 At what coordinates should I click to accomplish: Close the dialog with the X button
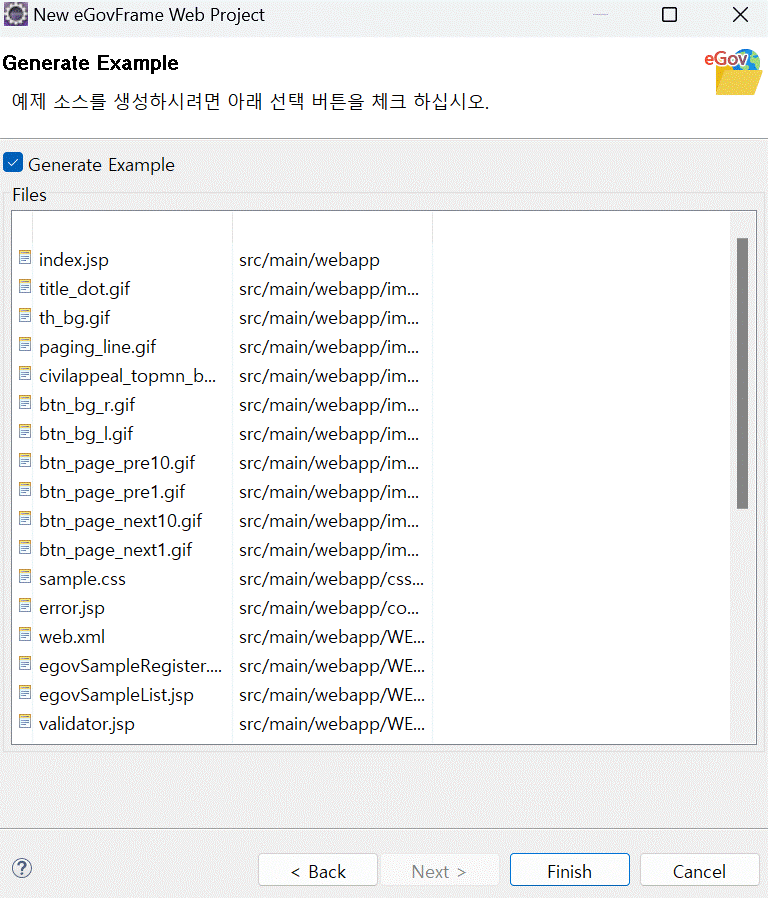pos(741,14)
